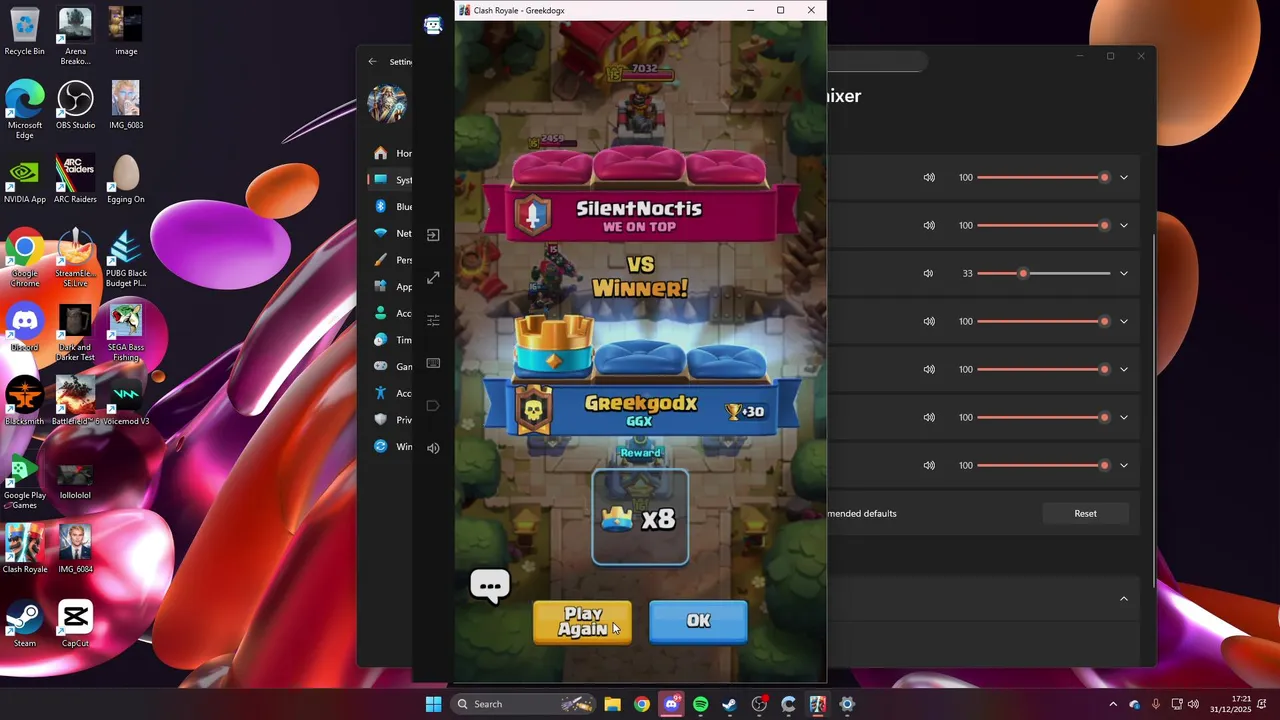Click the tag icon in the game sidebar
1280x720 pixels.
(x=433, y=406)
